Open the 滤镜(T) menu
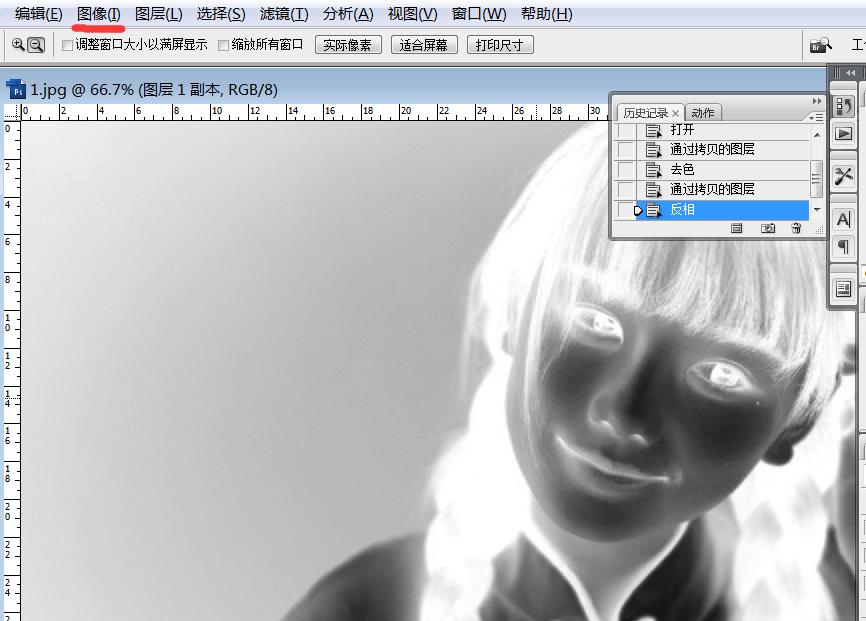Screen dimensions: 866x621 [284, 14]
